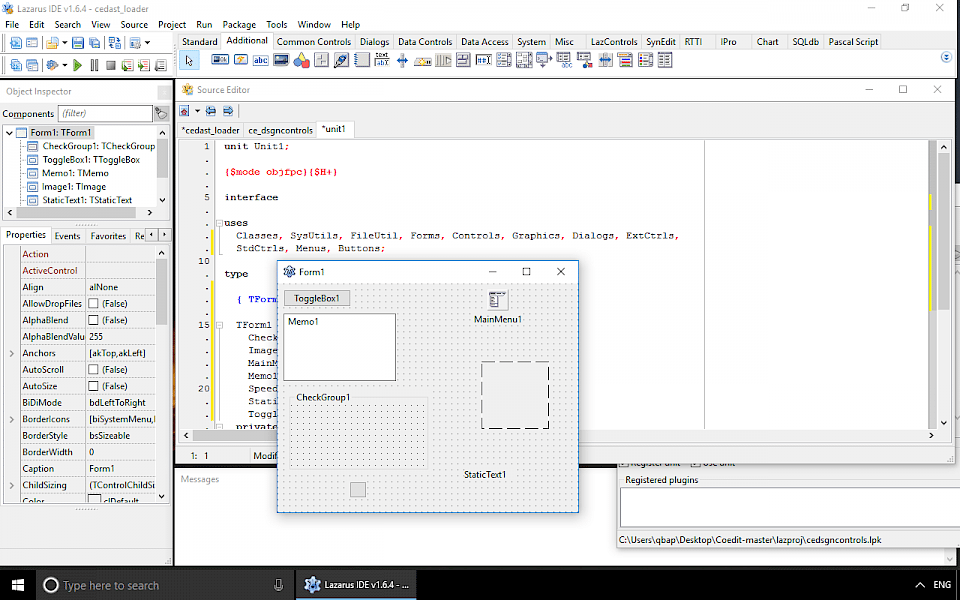The width and height of the screenshot is (960, 600).
Task: Open the dropdown arrow next to Open icon
Action: [x=64, y=43]
